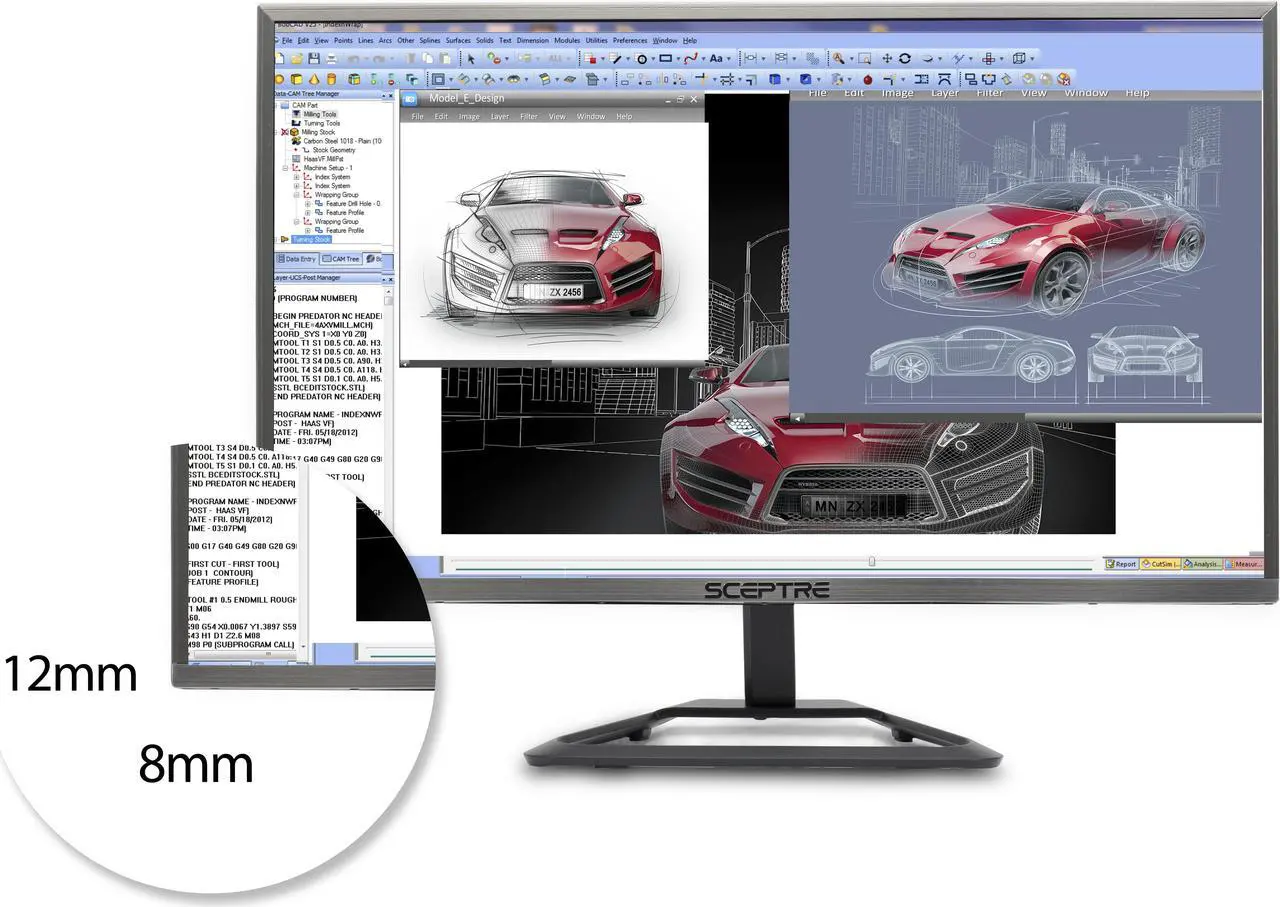
Task: Select the Aa text tool
Action: coord(716,59)
